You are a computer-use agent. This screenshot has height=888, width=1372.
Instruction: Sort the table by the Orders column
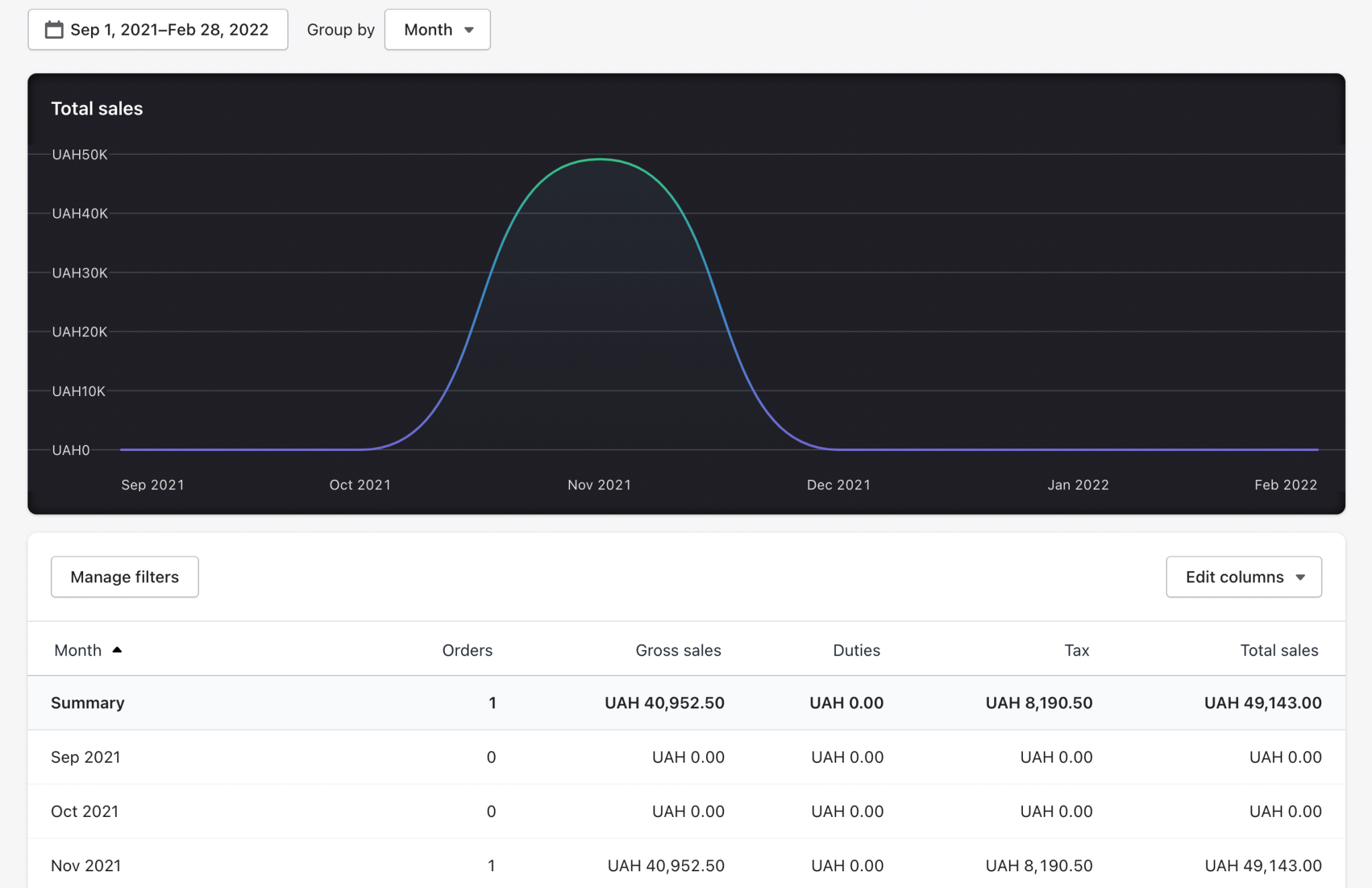(x=467, y=649)
